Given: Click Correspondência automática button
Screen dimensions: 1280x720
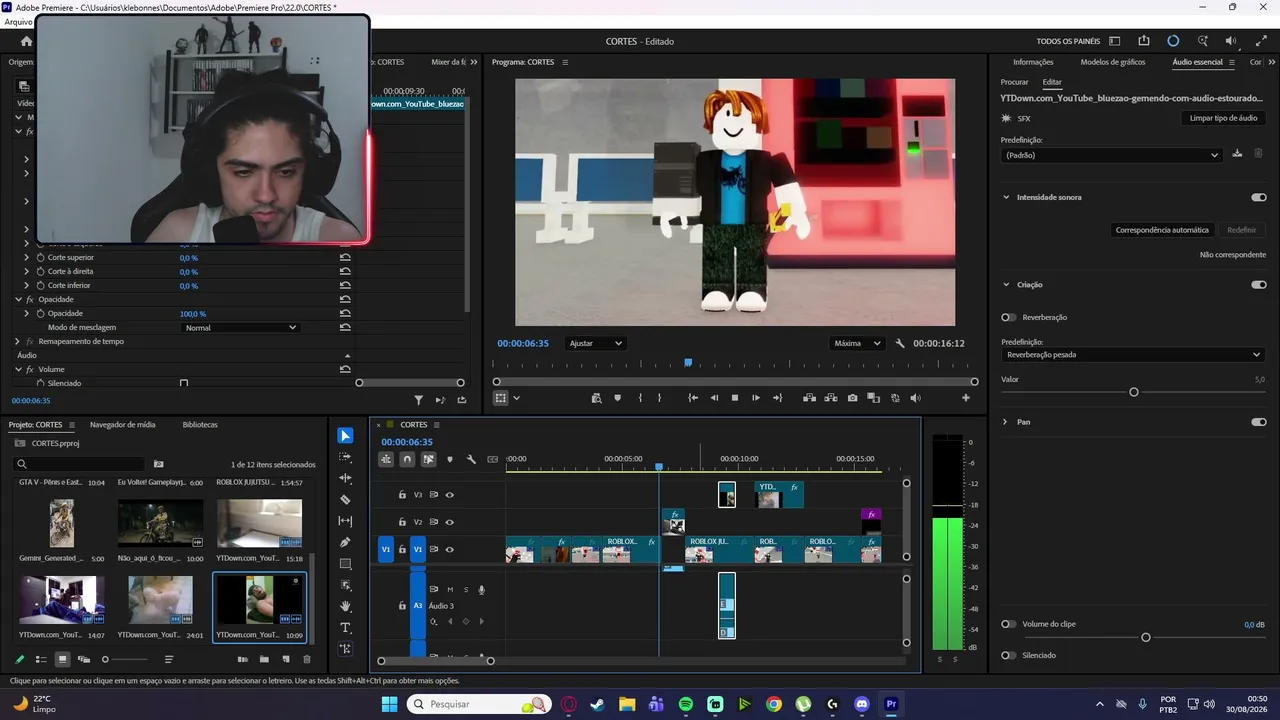Looking at the screenshot, I should point(1162,230).
